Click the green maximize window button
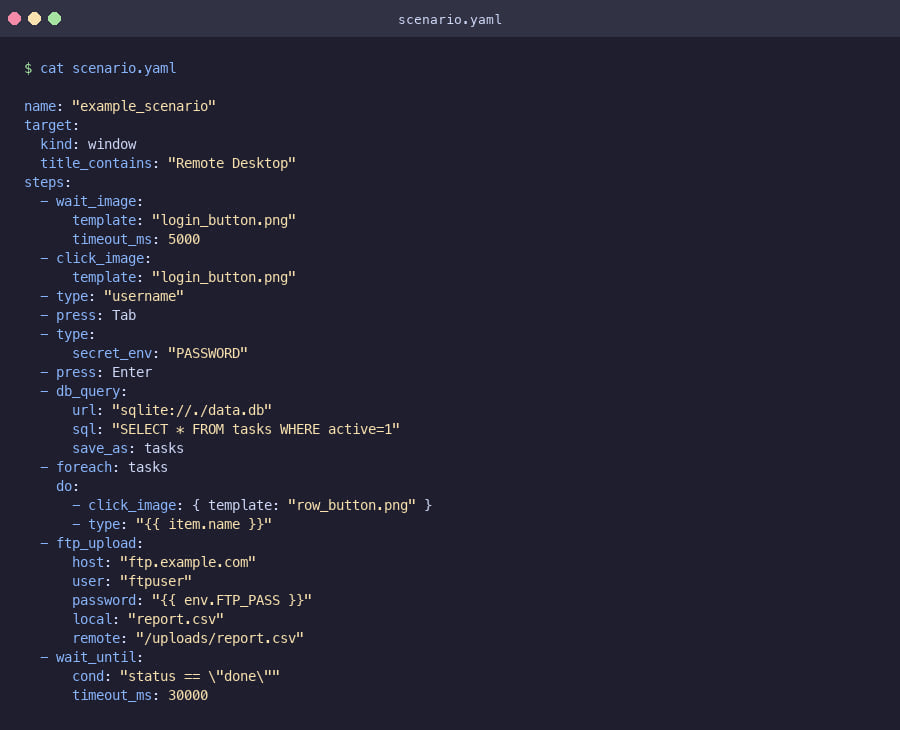The height and width of the screenshot is (730, 900). (55, 18)
